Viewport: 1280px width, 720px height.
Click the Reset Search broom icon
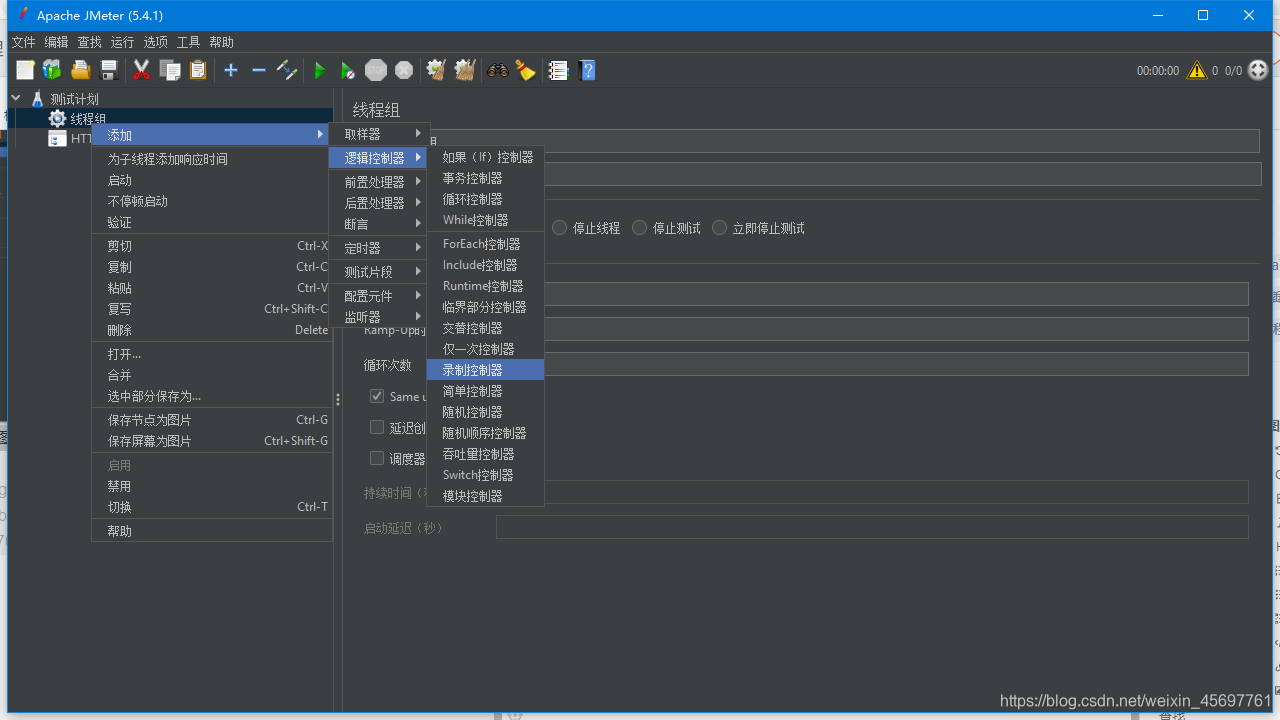click(525, 70)
